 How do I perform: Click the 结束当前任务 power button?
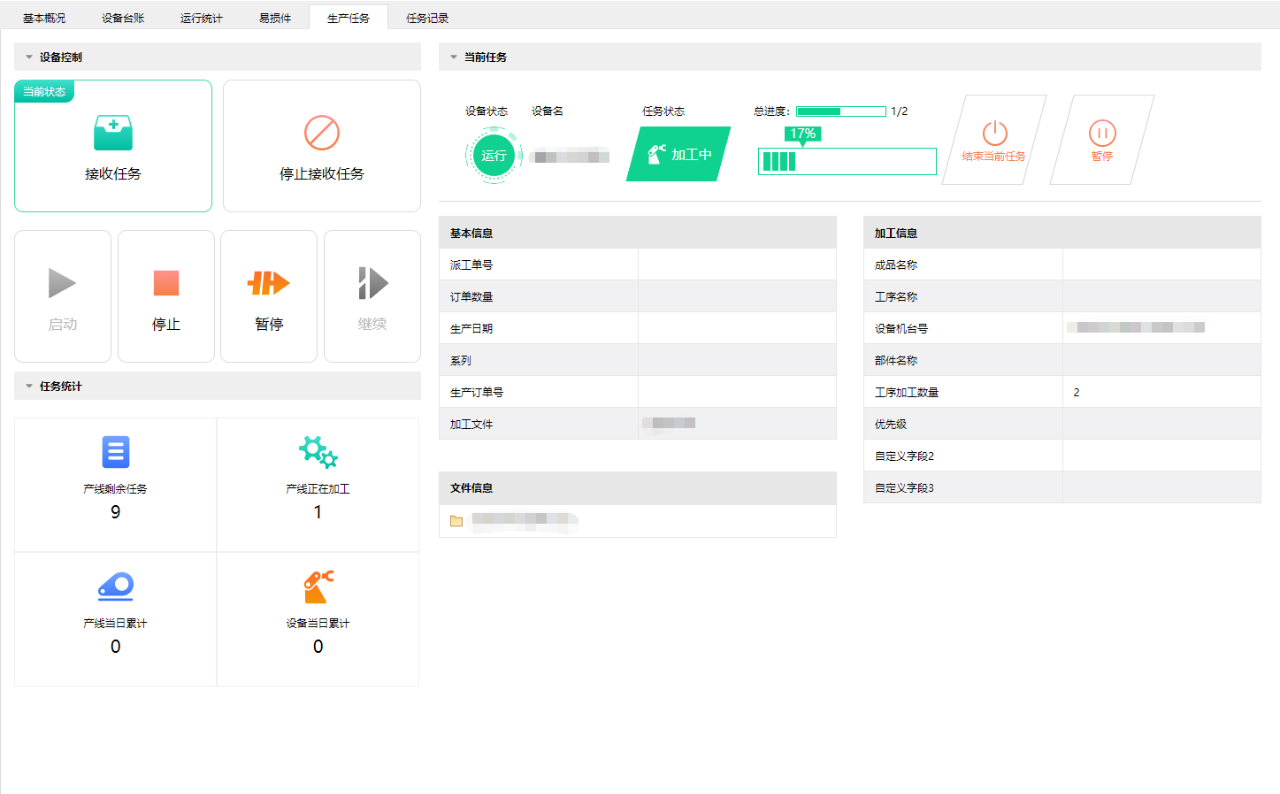[994, 133]
